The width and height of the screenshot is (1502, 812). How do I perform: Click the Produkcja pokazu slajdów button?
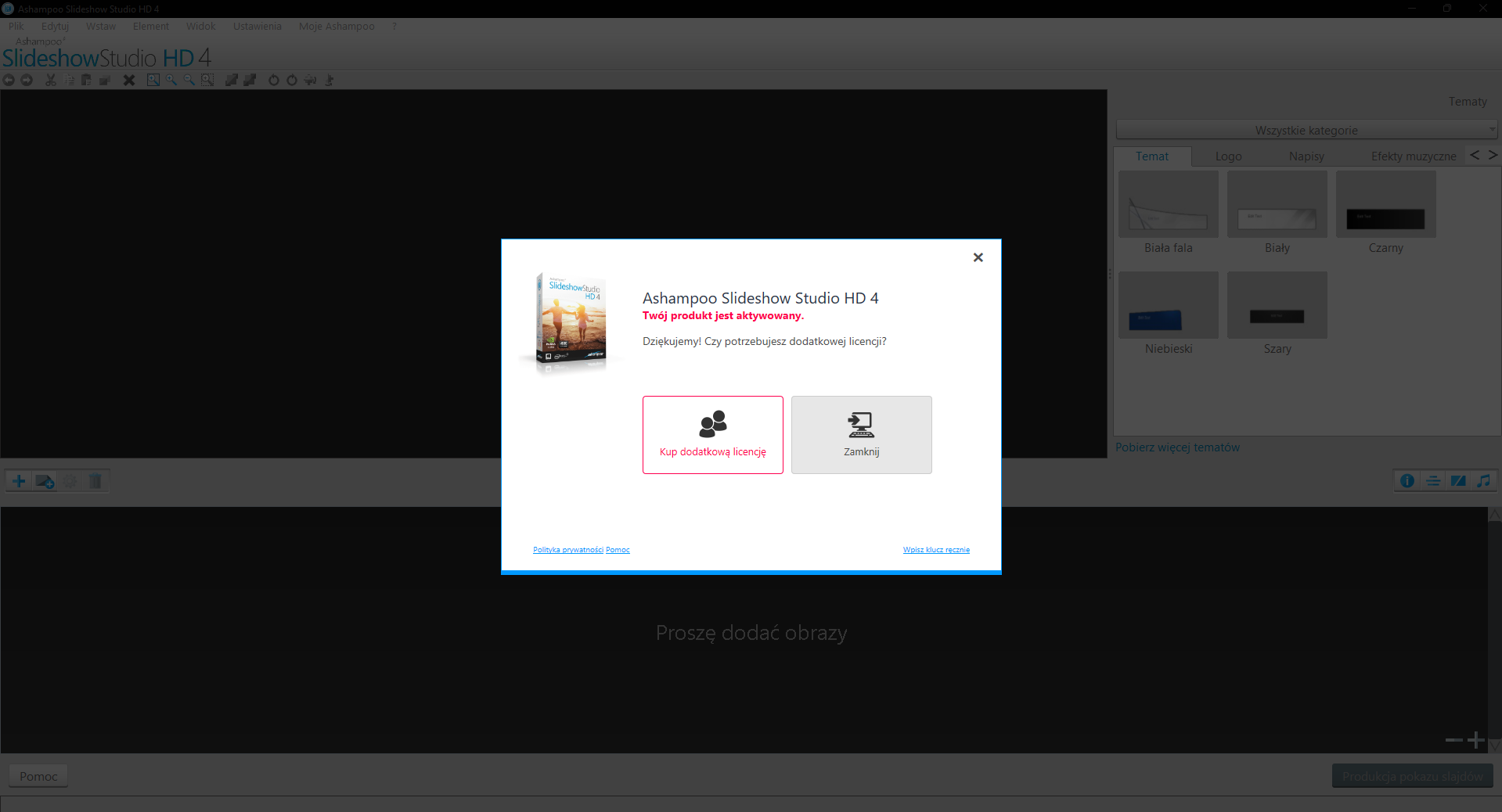pos(1413,776)
